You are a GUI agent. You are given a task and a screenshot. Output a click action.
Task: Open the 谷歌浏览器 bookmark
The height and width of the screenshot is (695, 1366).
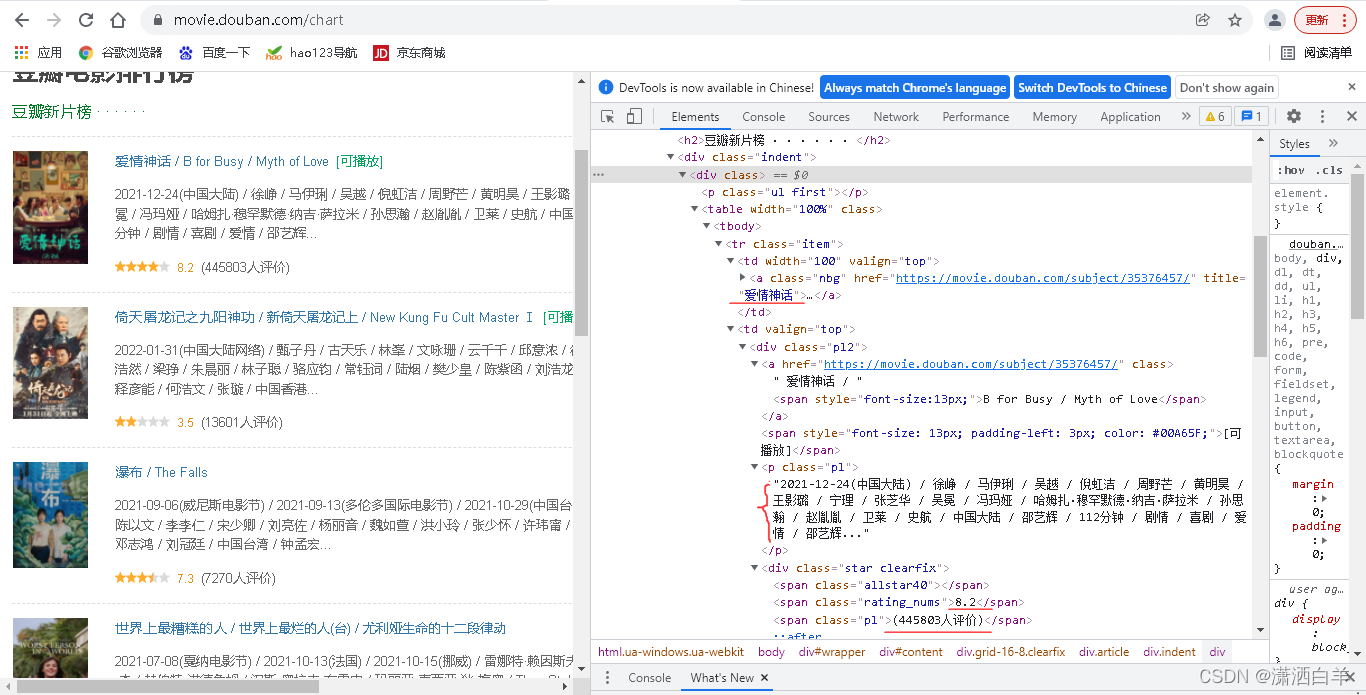click(120, 52)
